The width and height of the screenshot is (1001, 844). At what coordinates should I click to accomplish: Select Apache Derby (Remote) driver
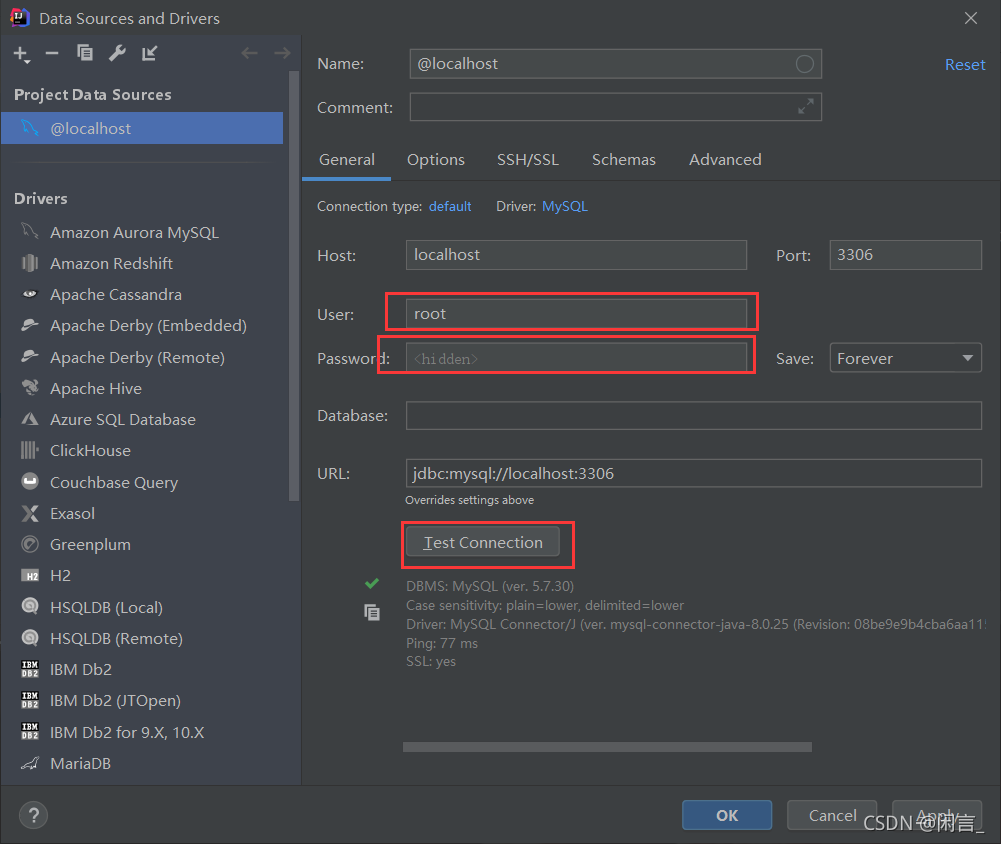[137, 358]
